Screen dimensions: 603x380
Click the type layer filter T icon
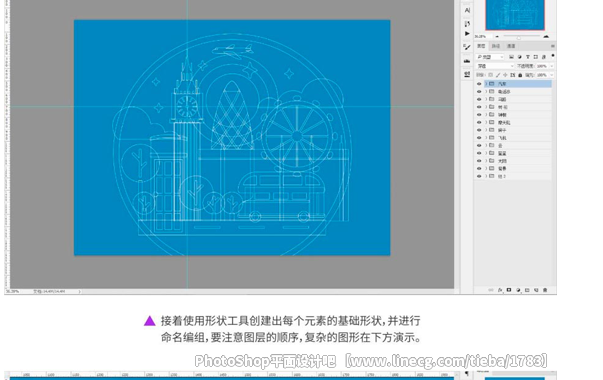(528, 57)
